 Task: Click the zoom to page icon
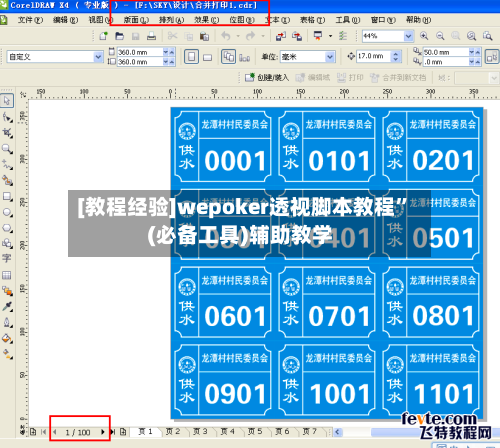coord(488,36)
